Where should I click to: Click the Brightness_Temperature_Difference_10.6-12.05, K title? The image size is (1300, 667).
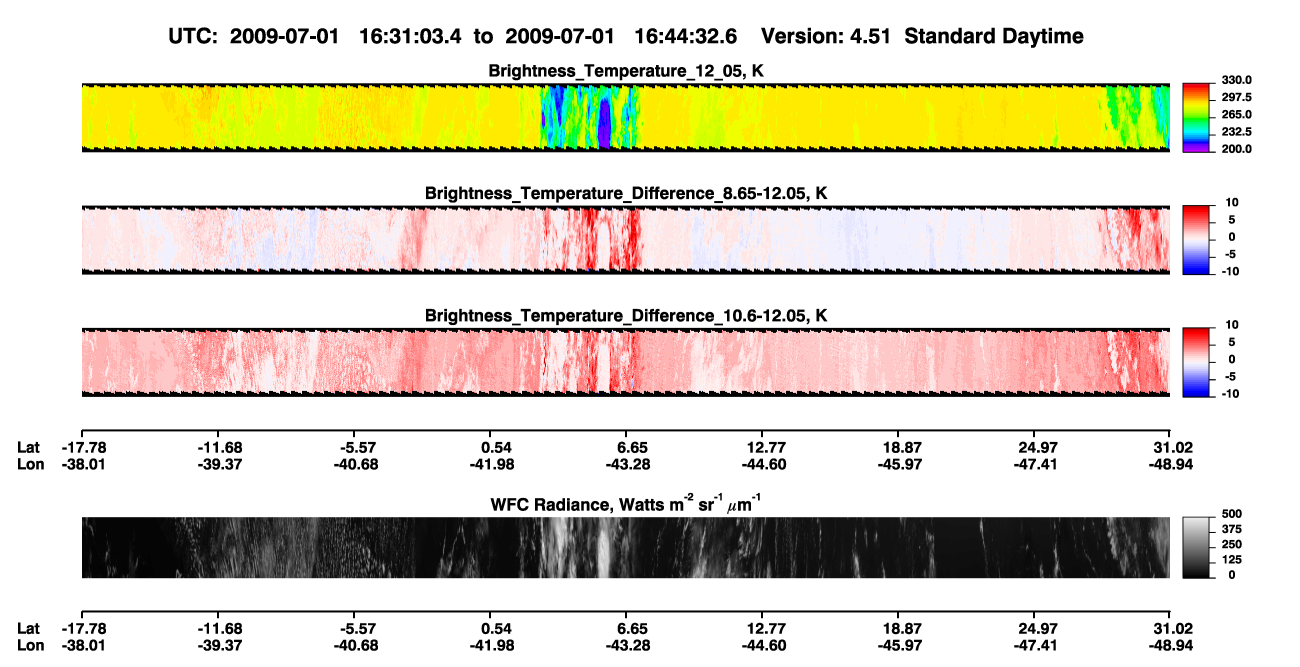pos(625,315)
